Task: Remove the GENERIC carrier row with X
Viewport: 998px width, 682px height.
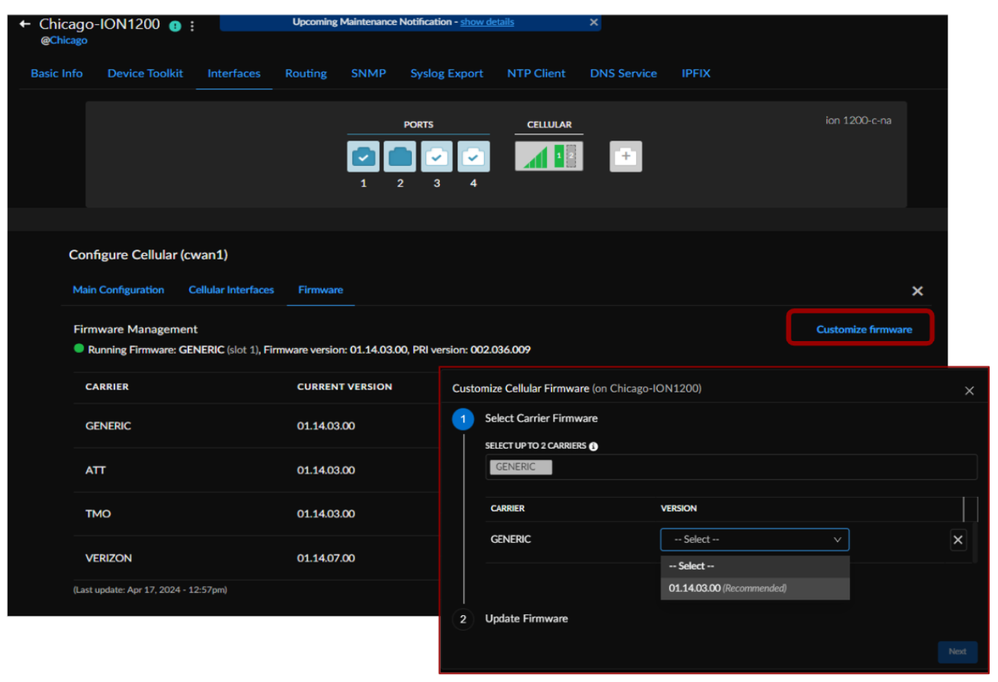Action: 957,540
